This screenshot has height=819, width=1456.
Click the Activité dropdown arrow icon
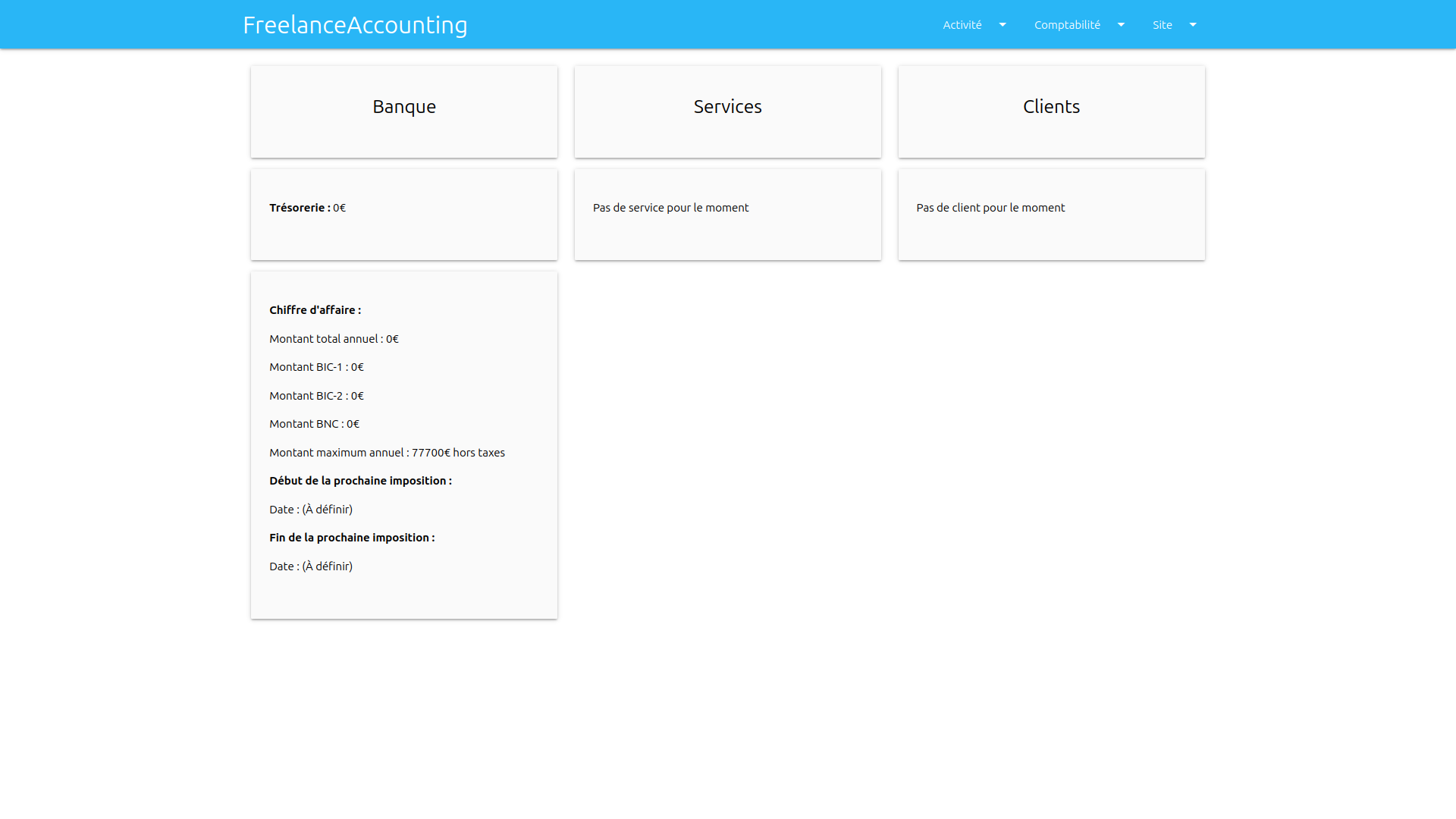(1003, 25)
